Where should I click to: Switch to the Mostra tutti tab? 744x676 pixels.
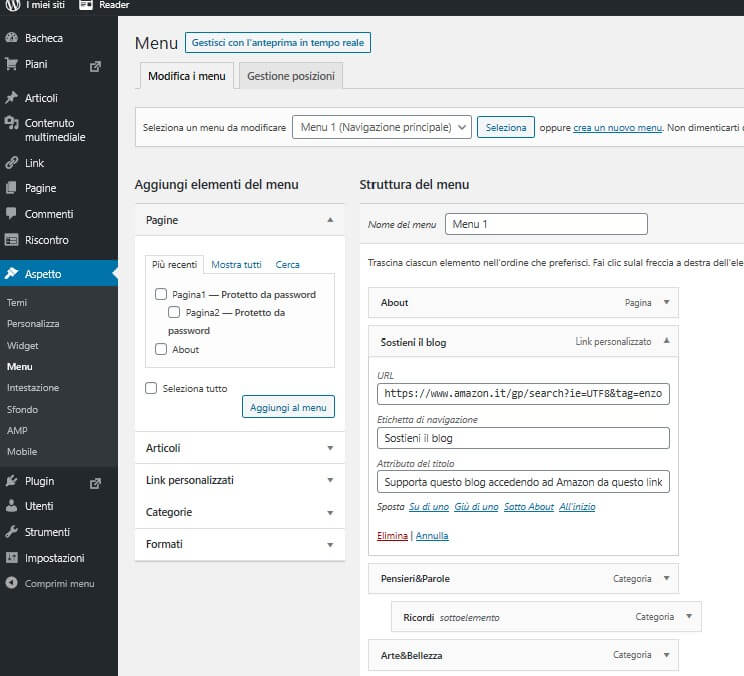point(236,265)
